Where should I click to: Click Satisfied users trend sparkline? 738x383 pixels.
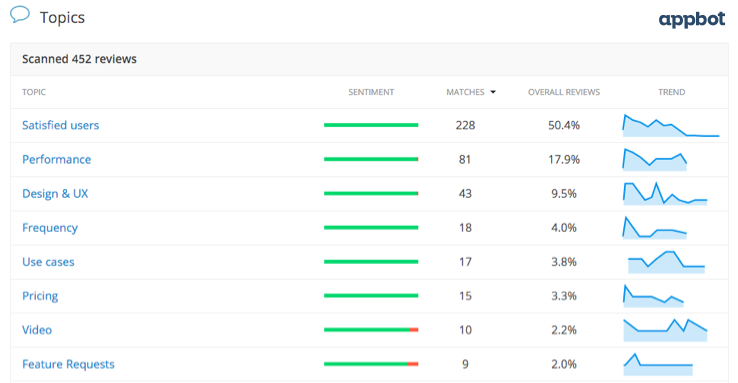[x=671, y=126]
